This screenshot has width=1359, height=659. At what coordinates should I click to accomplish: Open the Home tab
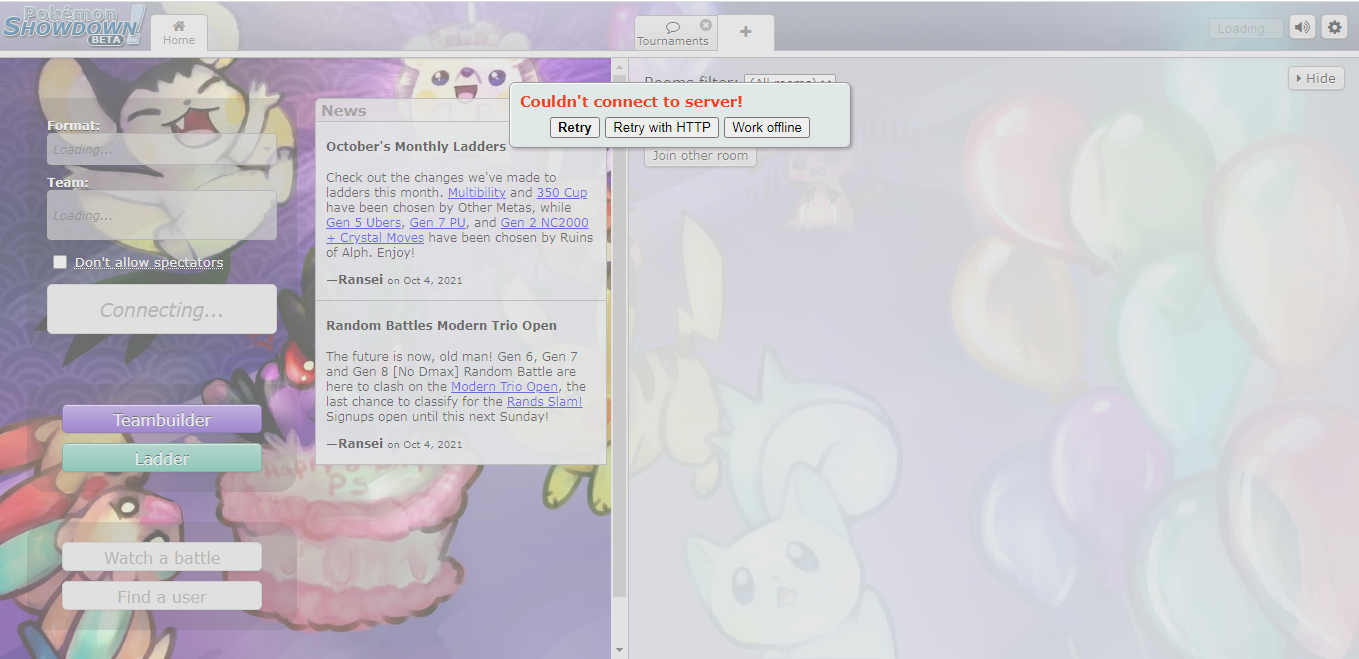(179, 33)
